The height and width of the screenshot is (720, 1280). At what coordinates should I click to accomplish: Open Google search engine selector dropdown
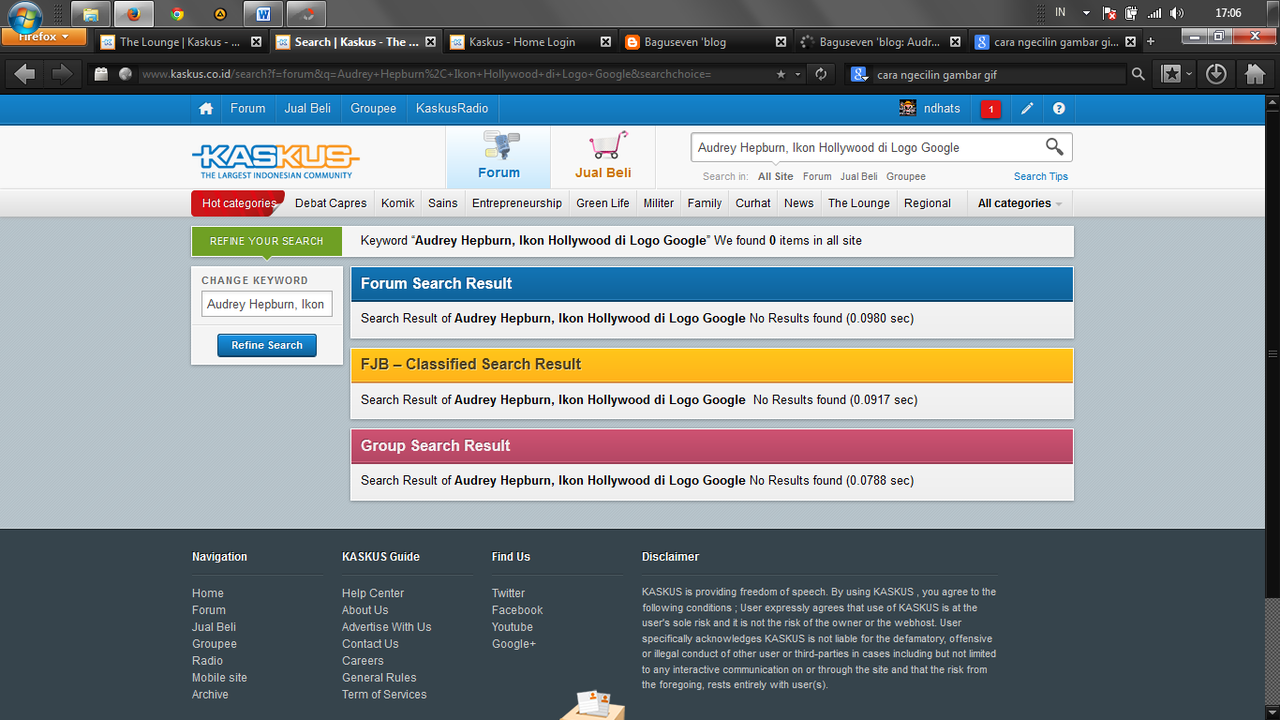tap(859, 74)
